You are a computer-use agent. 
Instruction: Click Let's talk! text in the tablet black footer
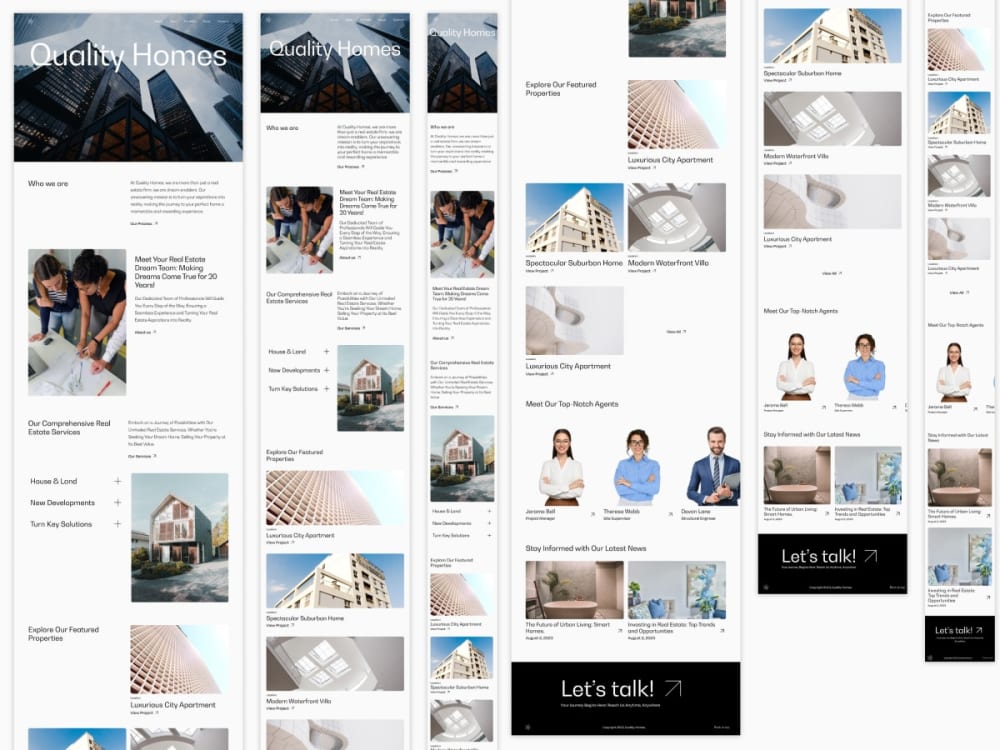pyautogui.click(x=818, y=557)
